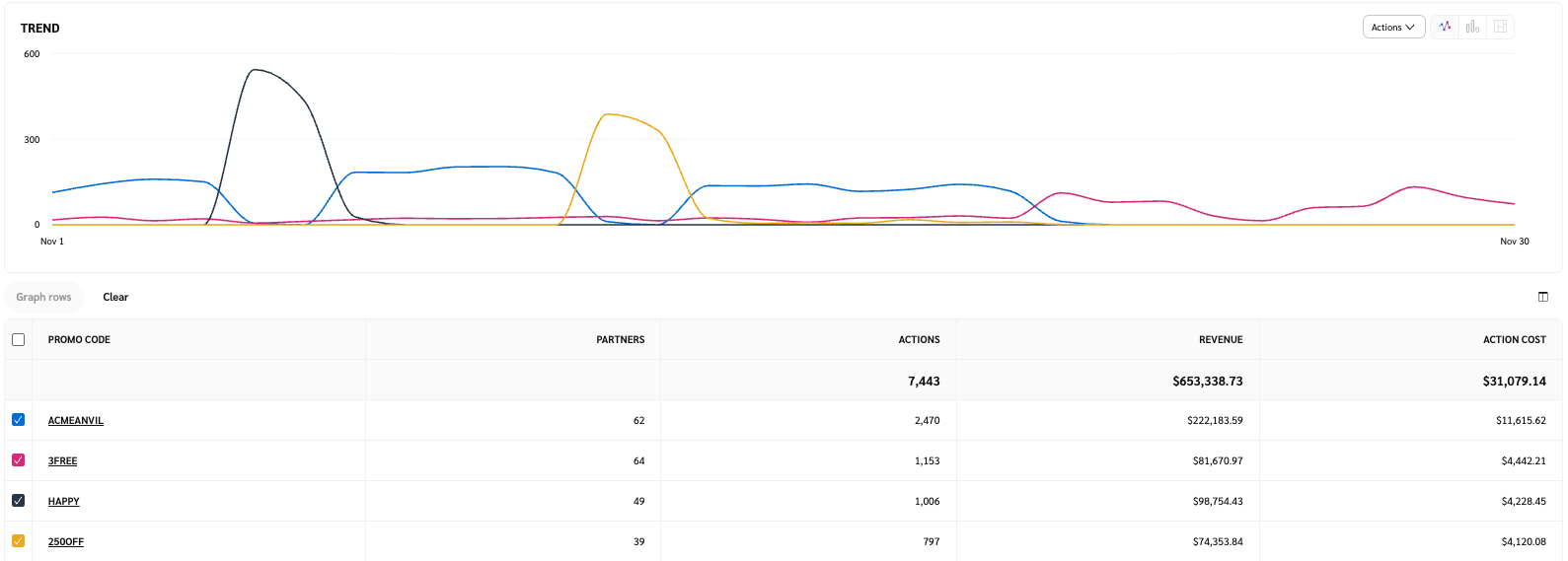This screenshot has width=1568, height=561.
Task: Switch to line chart view
Action: coord(1445,27)
